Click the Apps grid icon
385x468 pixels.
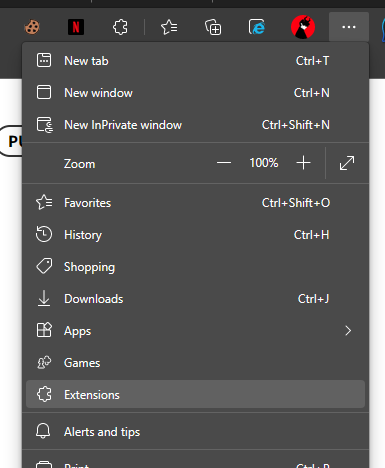(x=44, y=330)
